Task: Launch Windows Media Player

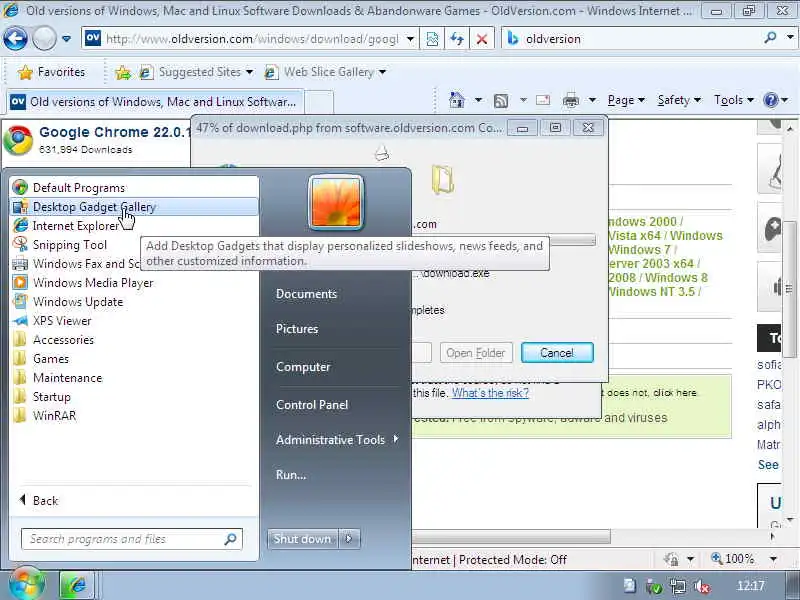Action: pos(134,283)
